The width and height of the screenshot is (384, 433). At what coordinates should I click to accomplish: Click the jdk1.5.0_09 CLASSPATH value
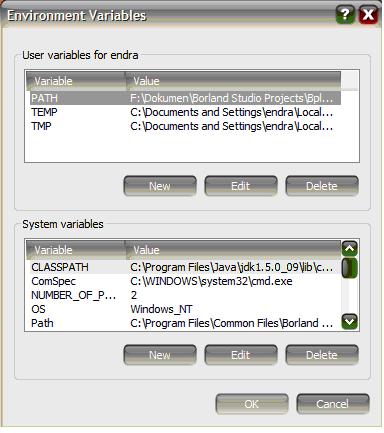click(x=232, y=267)
